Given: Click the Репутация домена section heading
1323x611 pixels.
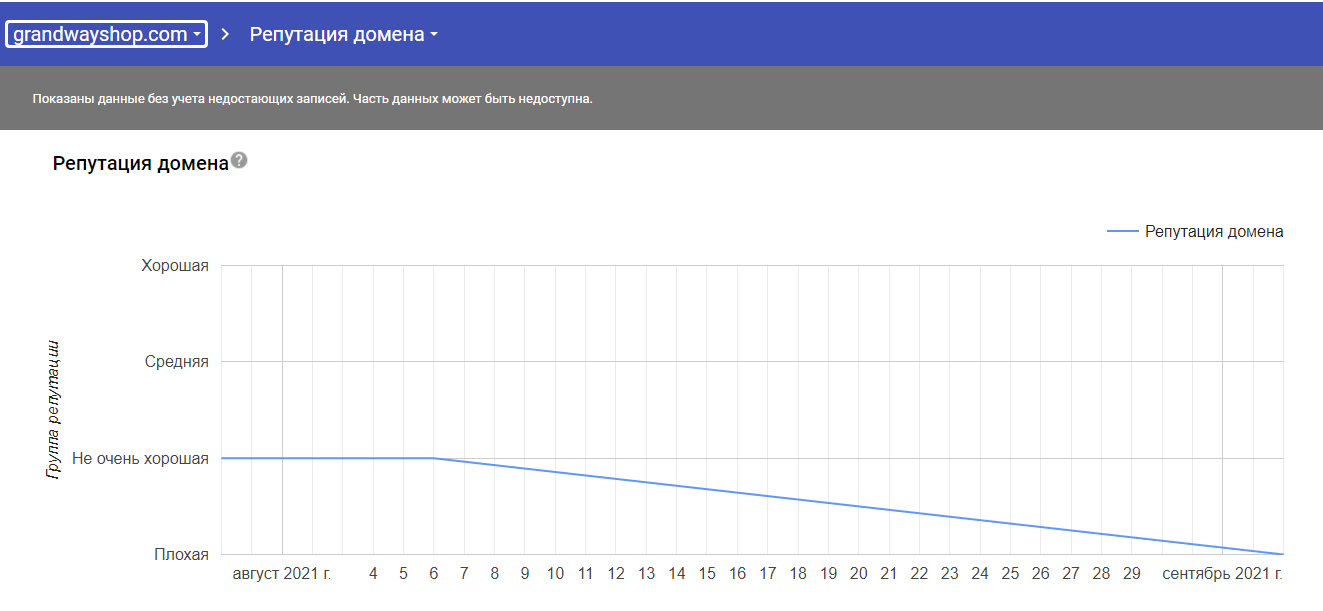Looking at the screenshot, I should tap(141, 163).
